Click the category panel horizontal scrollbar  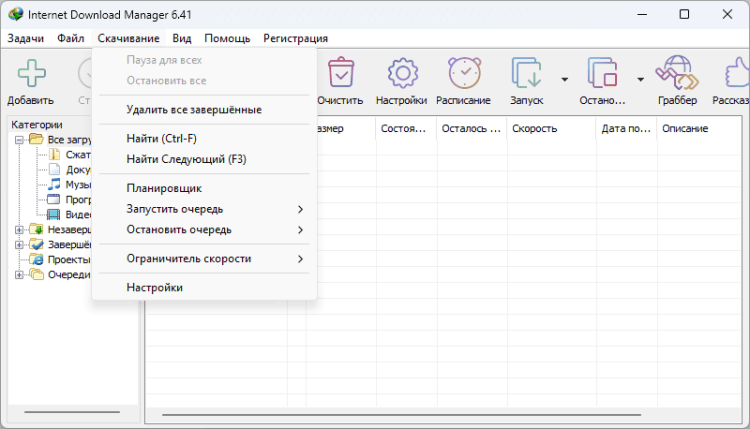tap(72, 412)
